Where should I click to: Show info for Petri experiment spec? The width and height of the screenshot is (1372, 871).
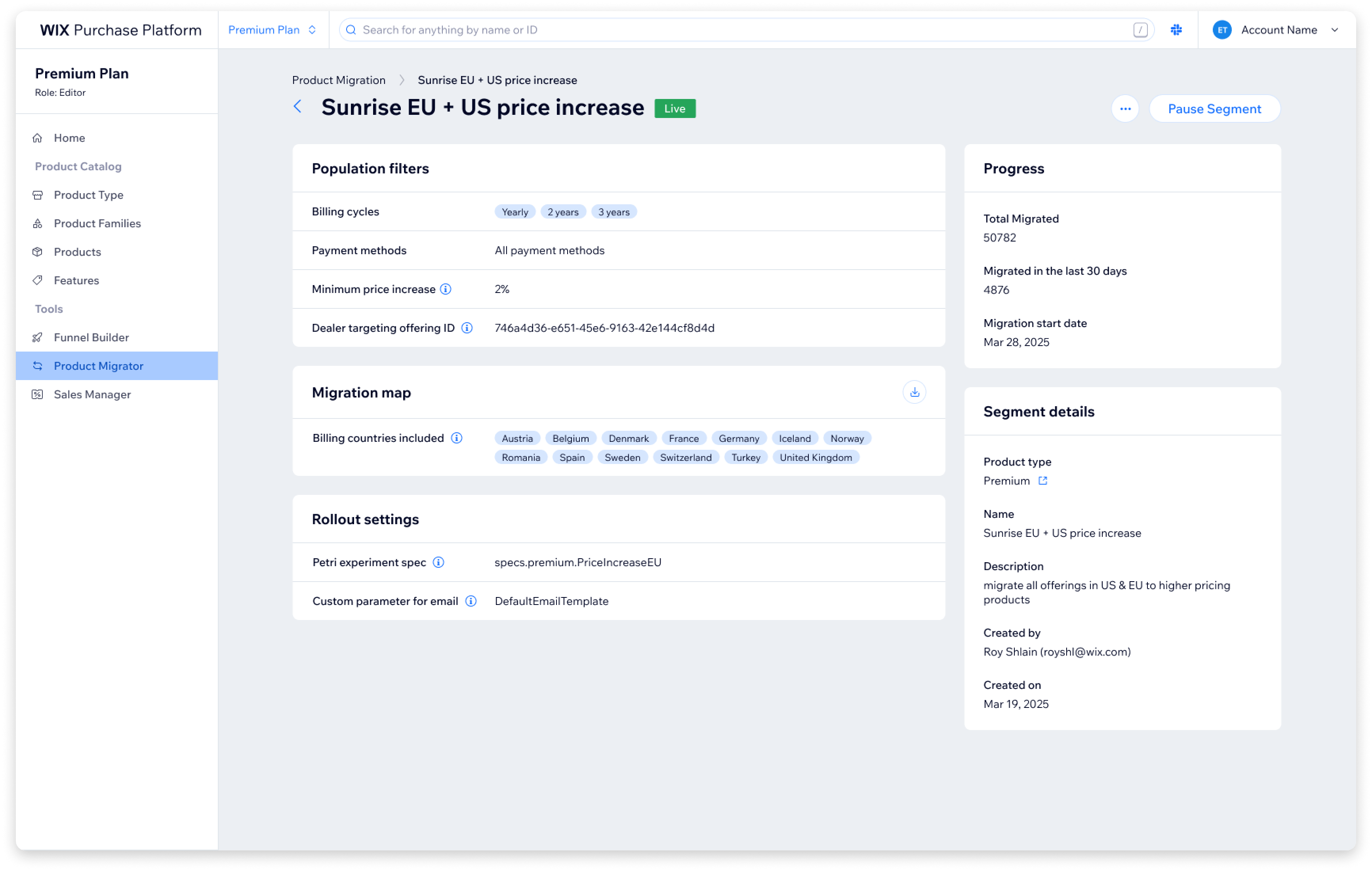438,562
